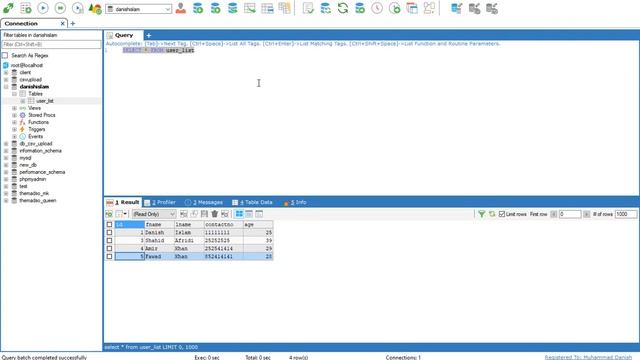640x360 pixels.
Task: Click the red window query builder icon
Action: click(x=412, y=8)
